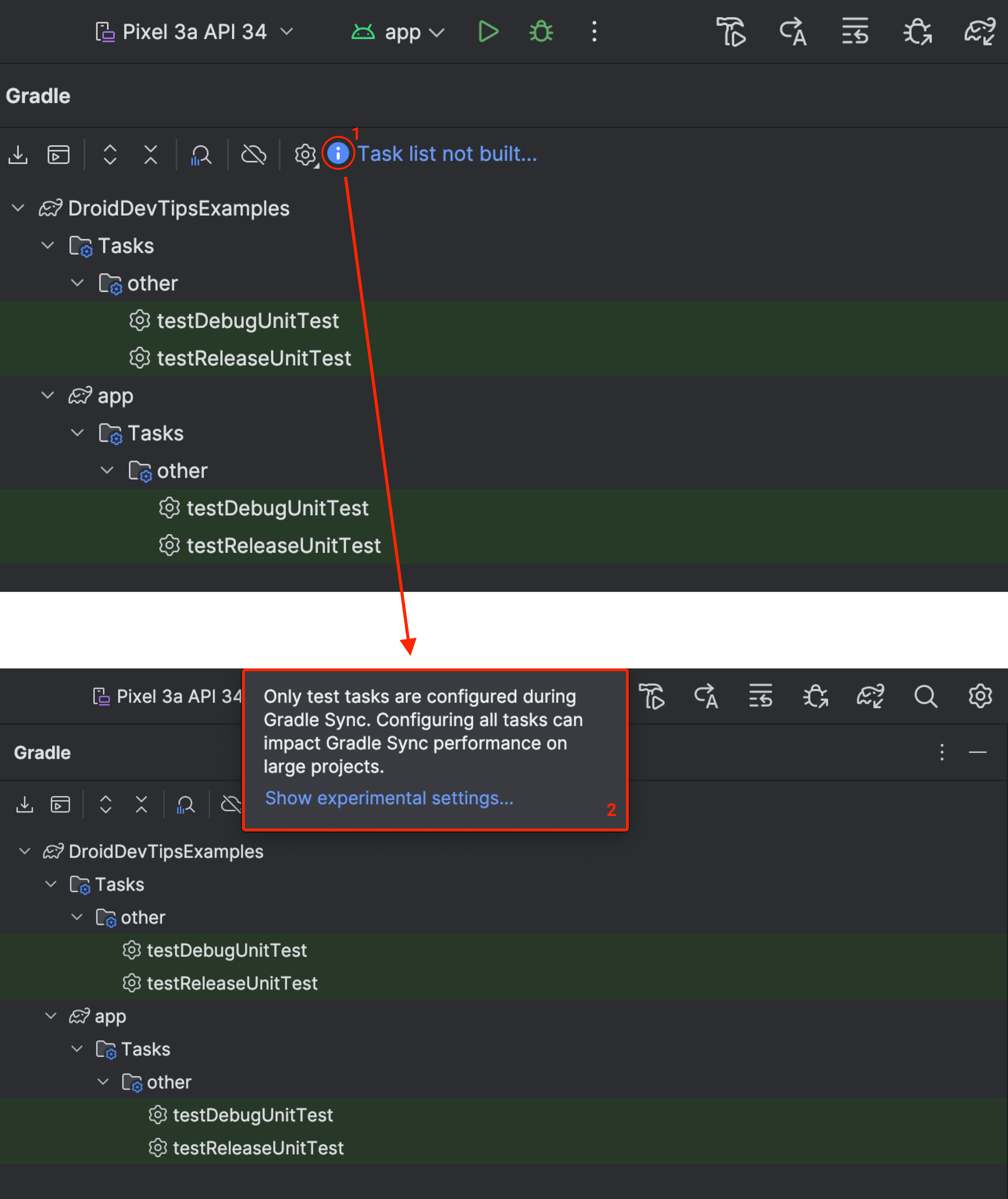This screenshot has width=1008, height=1199.
Task: Select root testDebugUnitTest in upper tree
Action: point(504,321)
